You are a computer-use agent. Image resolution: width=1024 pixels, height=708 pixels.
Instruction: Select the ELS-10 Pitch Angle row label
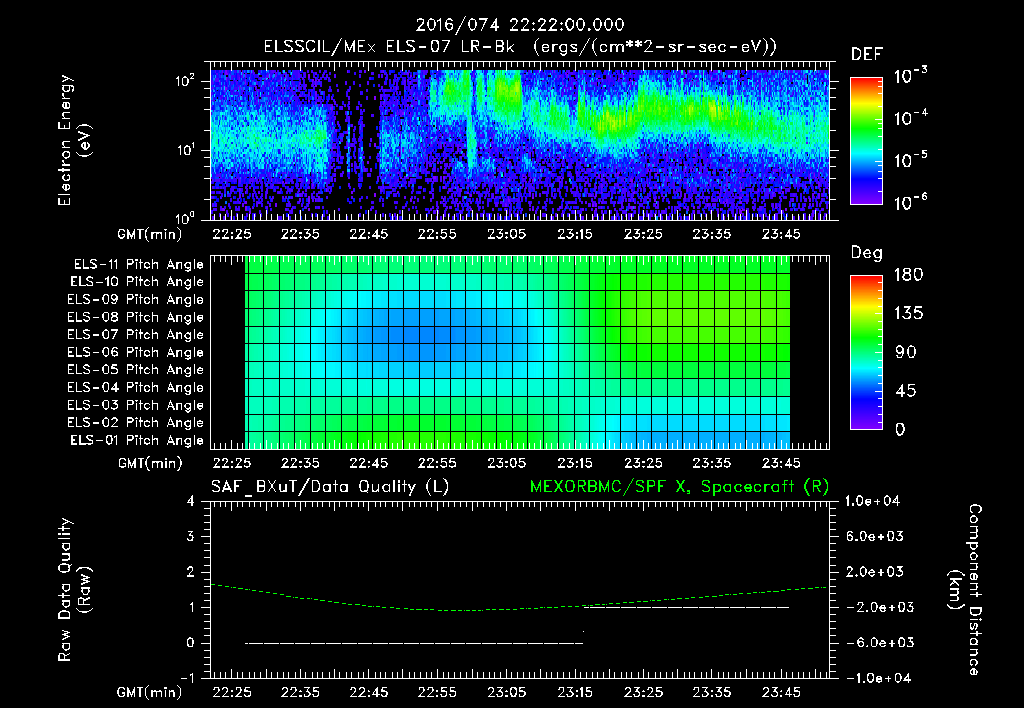(136, 282)
